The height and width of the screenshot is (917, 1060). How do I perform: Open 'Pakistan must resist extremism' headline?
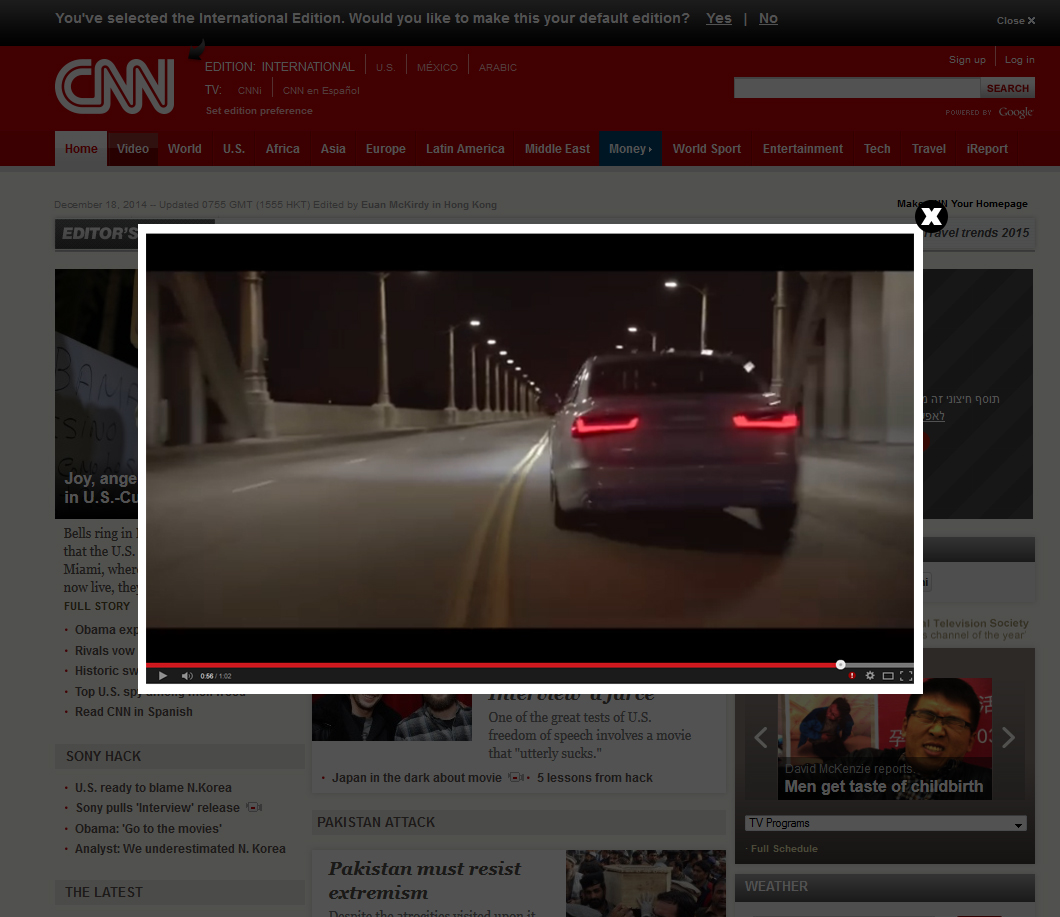click(425, 880)
